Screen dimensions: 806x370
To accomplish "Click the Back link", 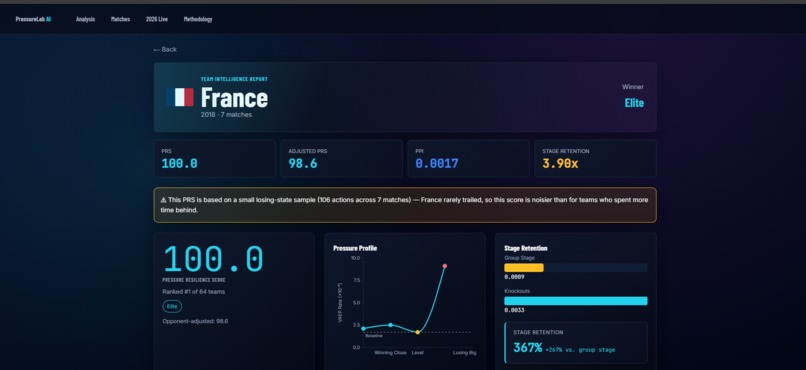I will (x=165, y=49).
